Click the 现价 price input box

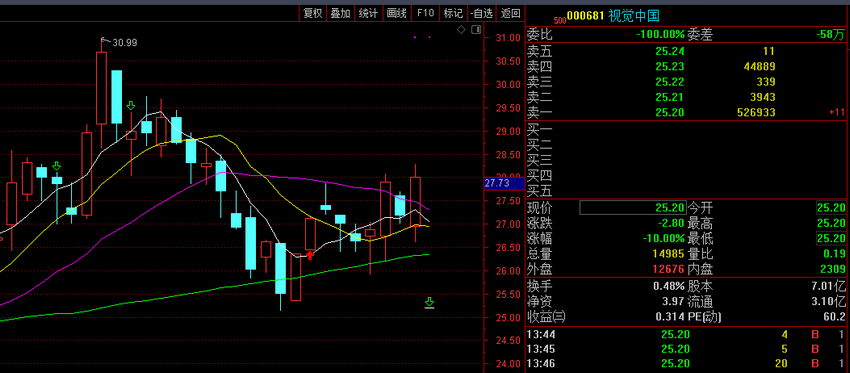(x=633, y=208)
